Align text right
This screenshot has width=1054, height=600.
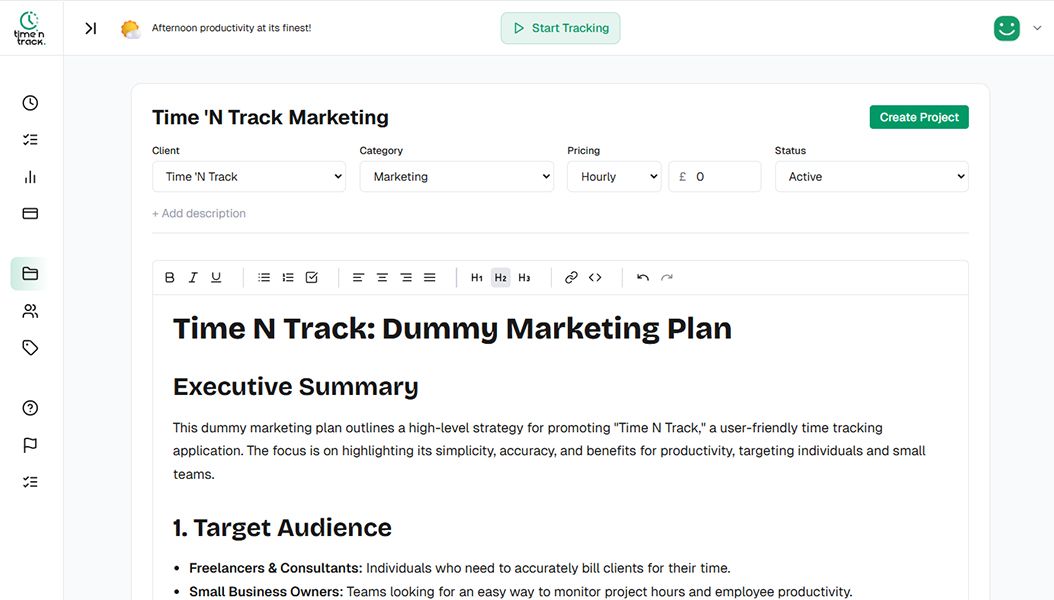tap(406, 277)
